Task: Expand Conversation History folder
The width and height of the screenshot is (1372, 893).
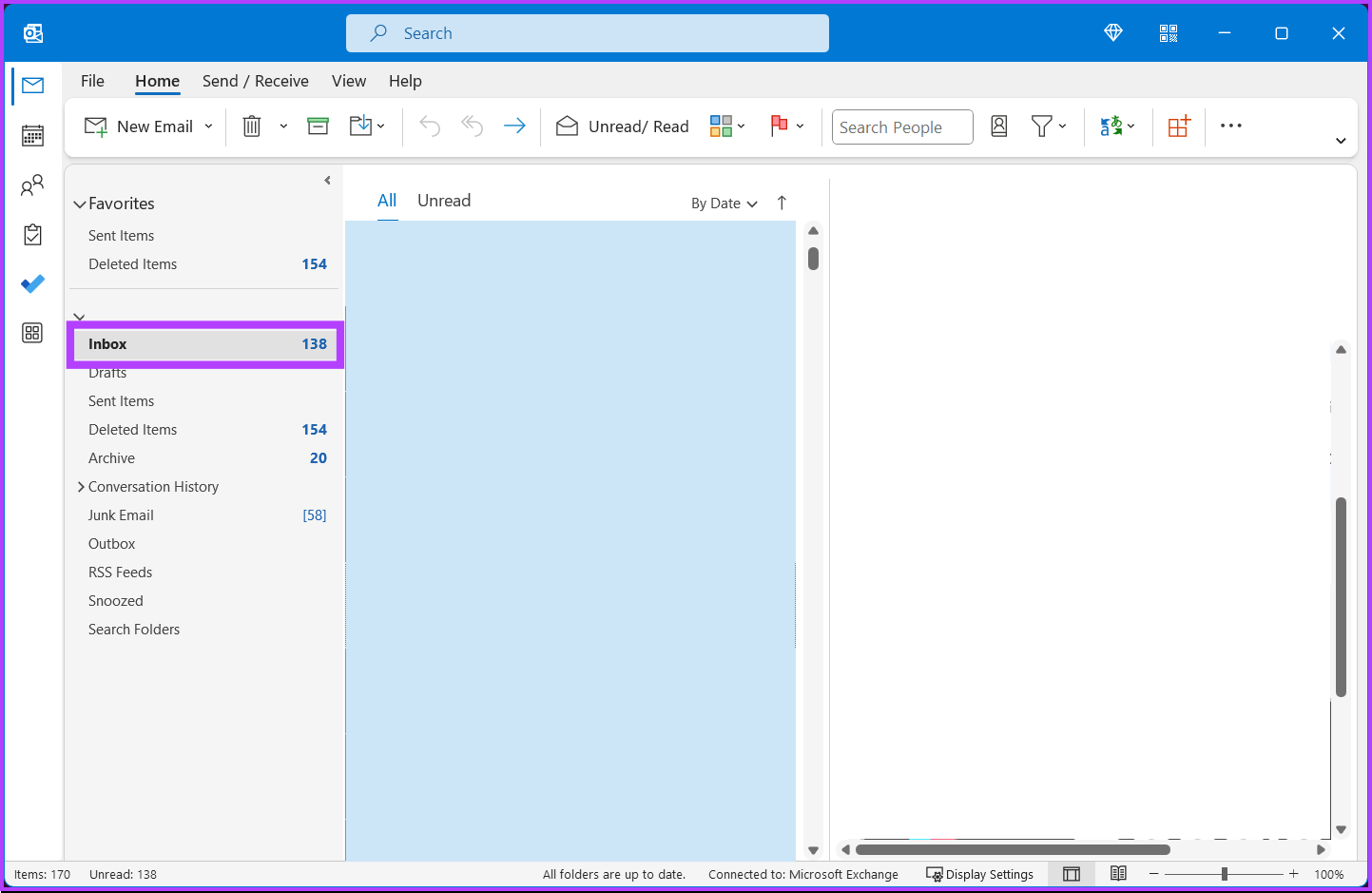Action: click(81, 486)
